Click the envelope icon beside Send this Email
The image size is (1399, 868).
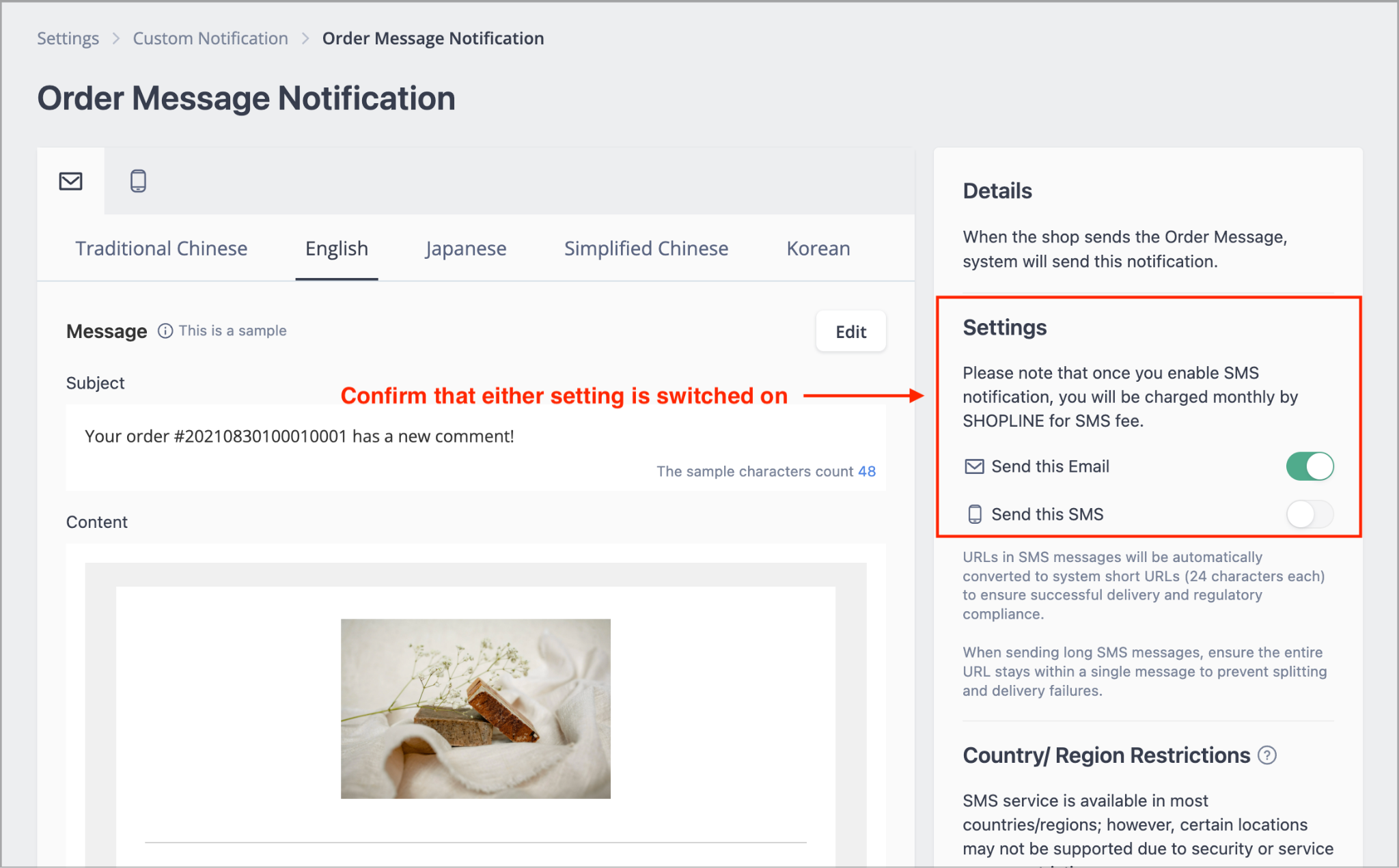(x=974, y=466)
